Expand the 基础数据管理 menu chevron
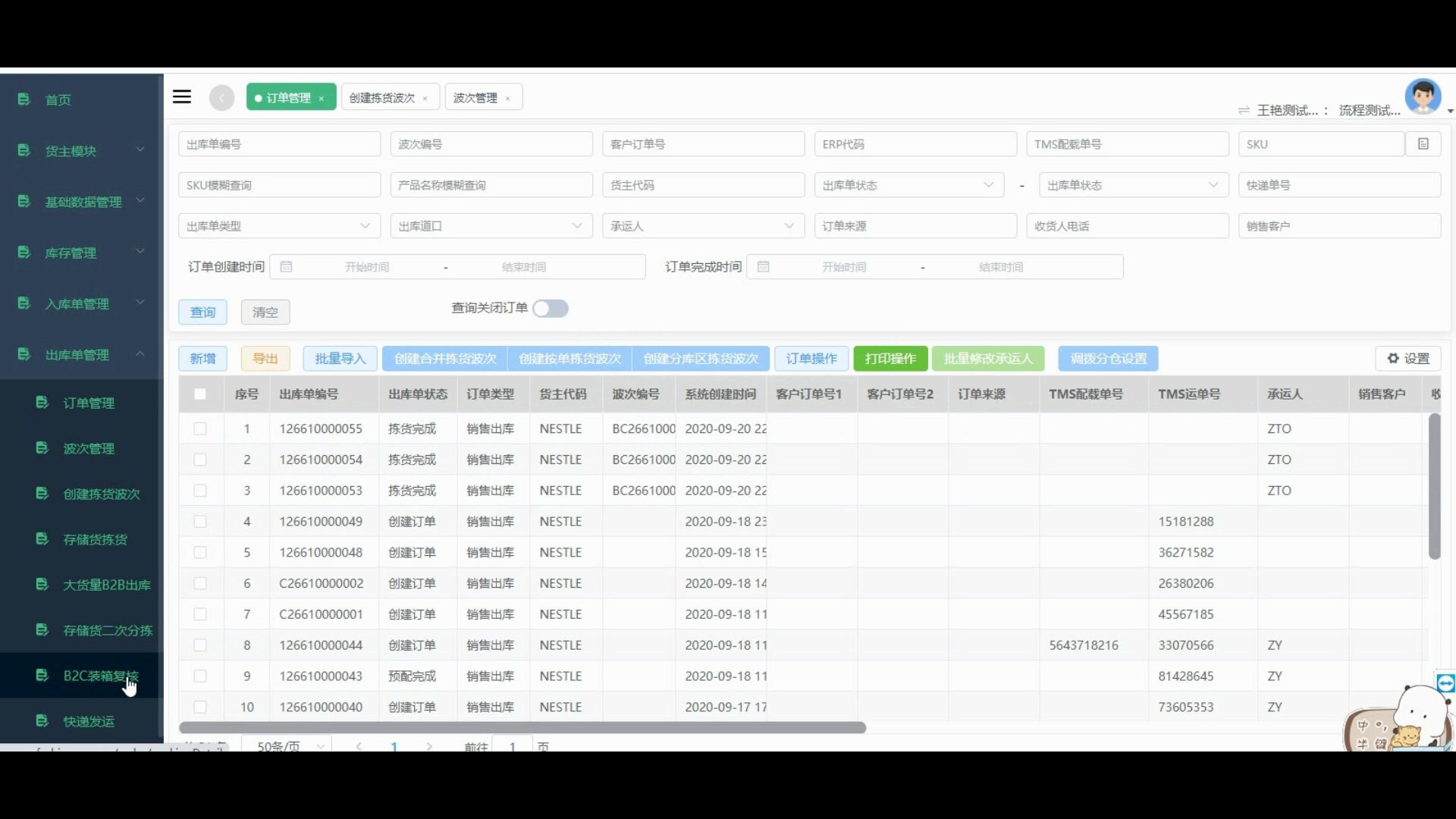Viewport: 1456px width, 819px height. 140,200
